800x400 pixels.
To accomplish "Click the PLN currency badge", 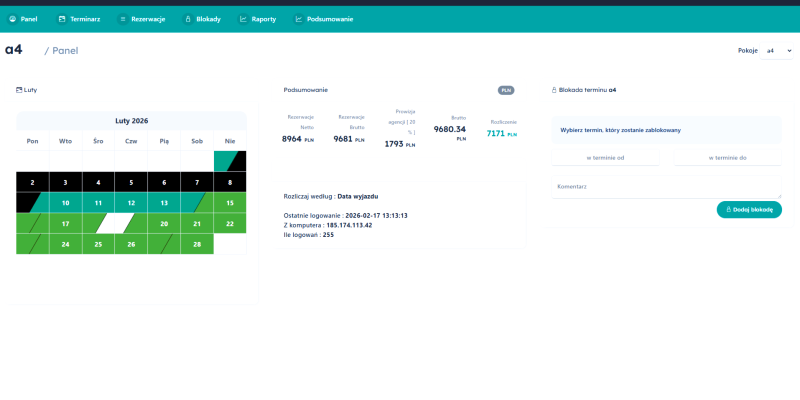I will [x=506, y=90].
